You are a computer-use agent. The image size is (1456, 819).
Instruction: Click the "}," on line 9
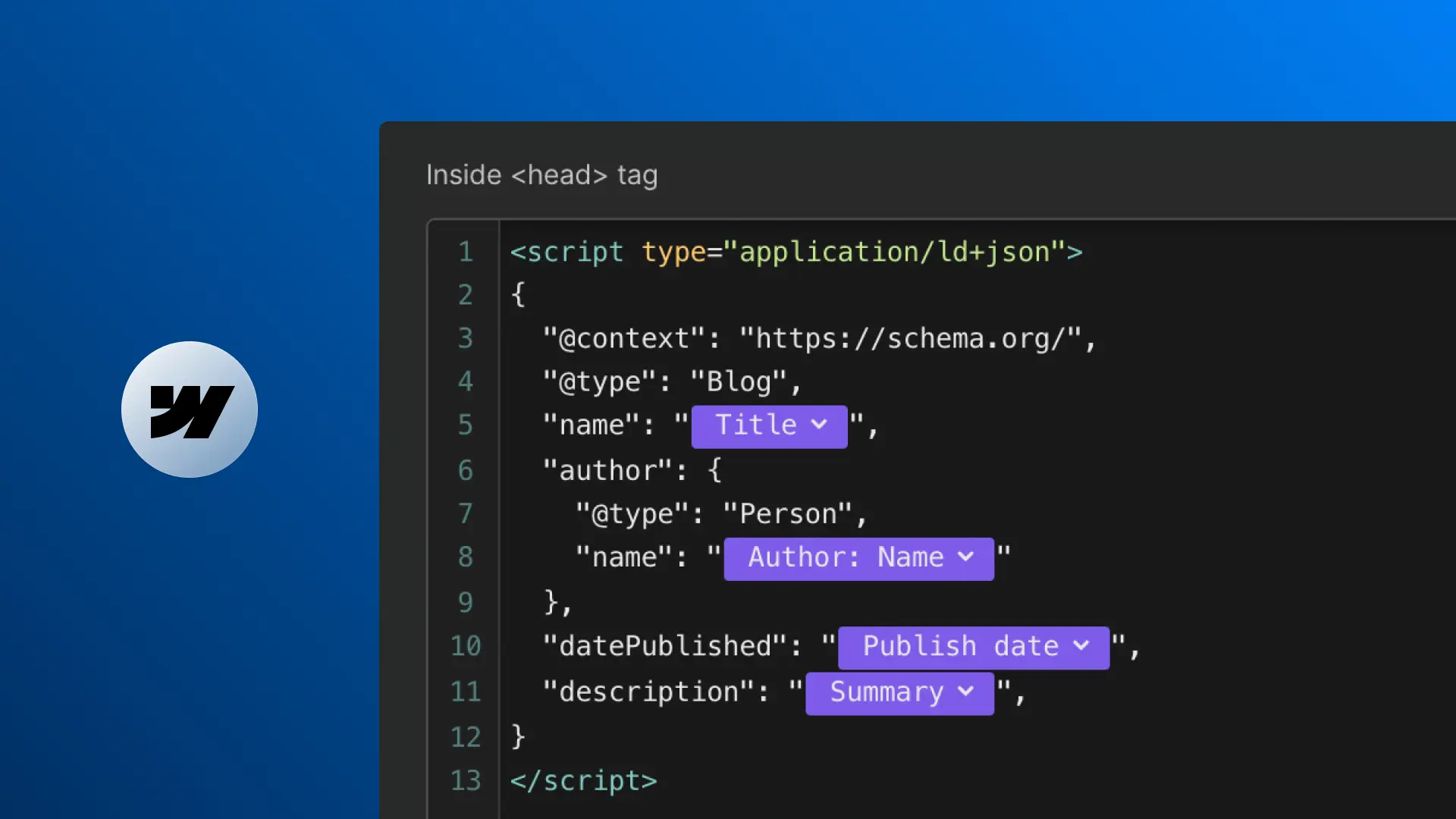pyautogui.click(x=557, y=603)
